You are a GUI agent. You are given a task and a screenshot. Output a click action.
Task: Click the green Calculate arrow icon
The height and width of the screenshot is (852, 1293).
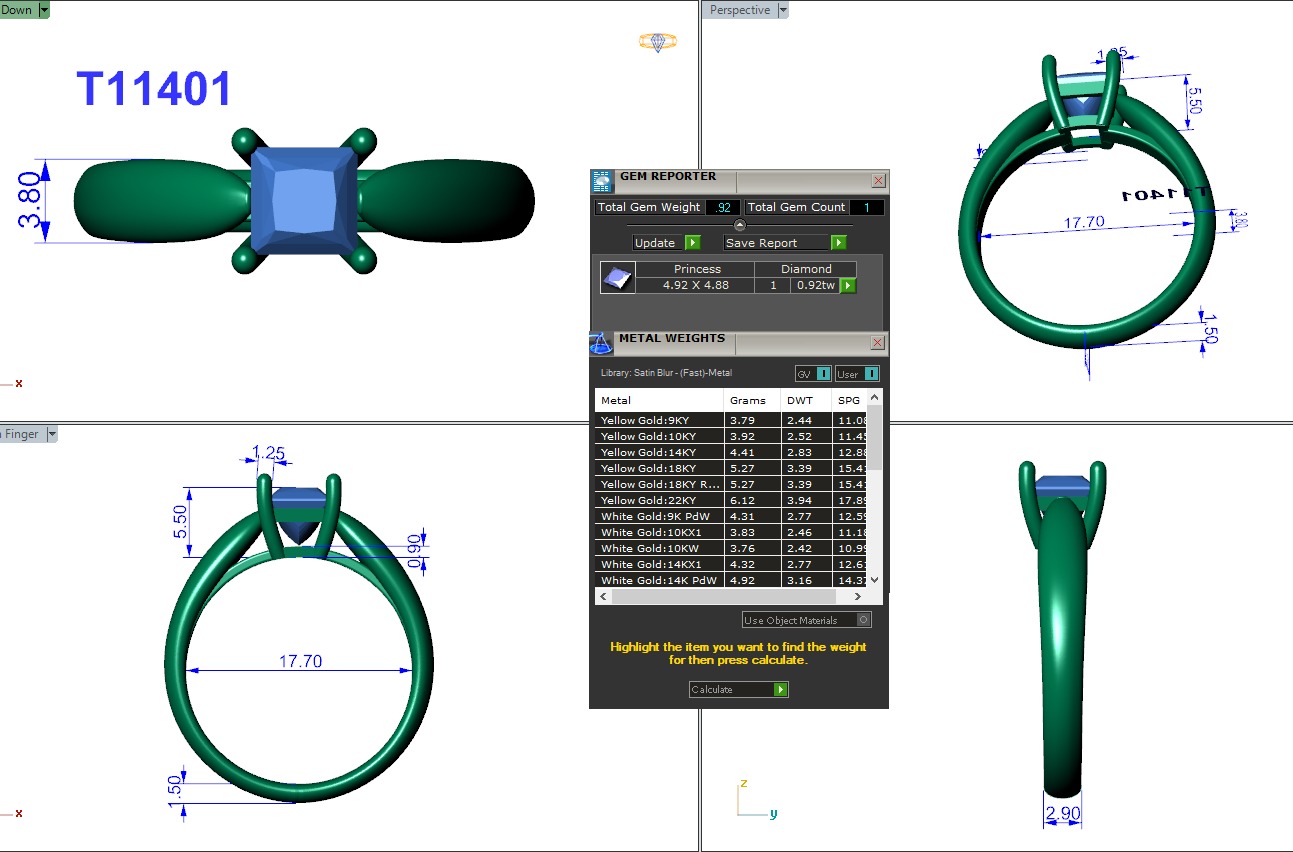click(x=780, y=690)
